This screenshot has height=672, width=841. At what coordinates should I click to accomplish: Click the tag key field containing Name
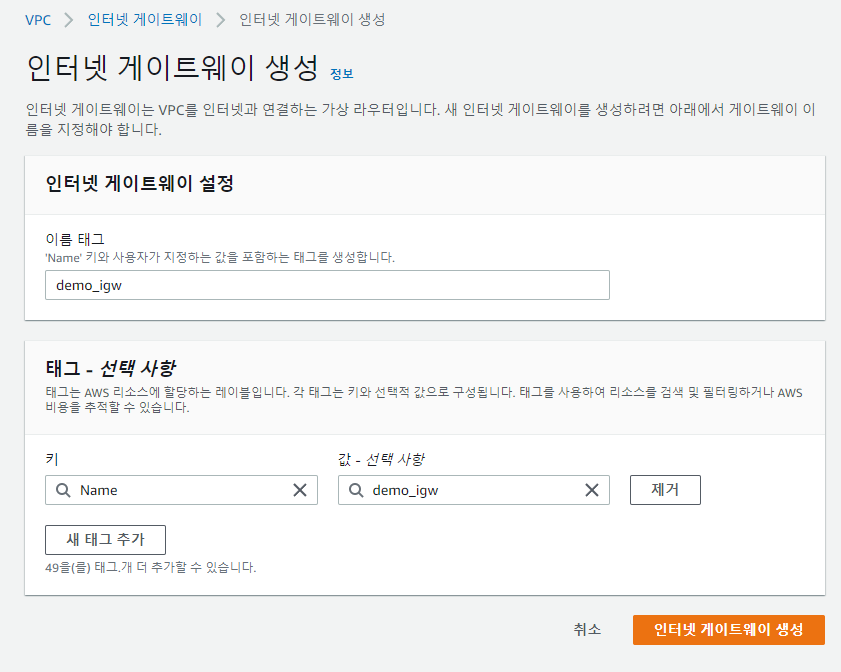[181, 490]
